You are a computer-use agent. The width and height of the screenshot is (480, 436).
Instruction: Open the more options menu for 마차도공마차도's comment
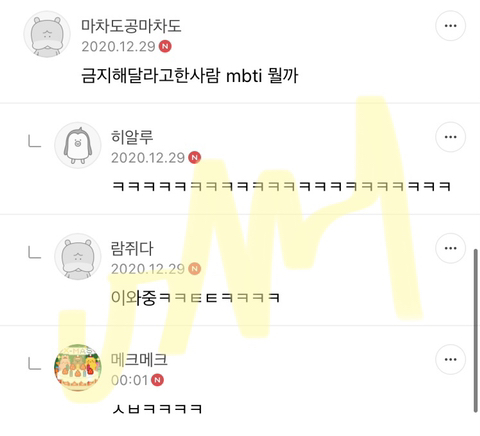point(450,26)
